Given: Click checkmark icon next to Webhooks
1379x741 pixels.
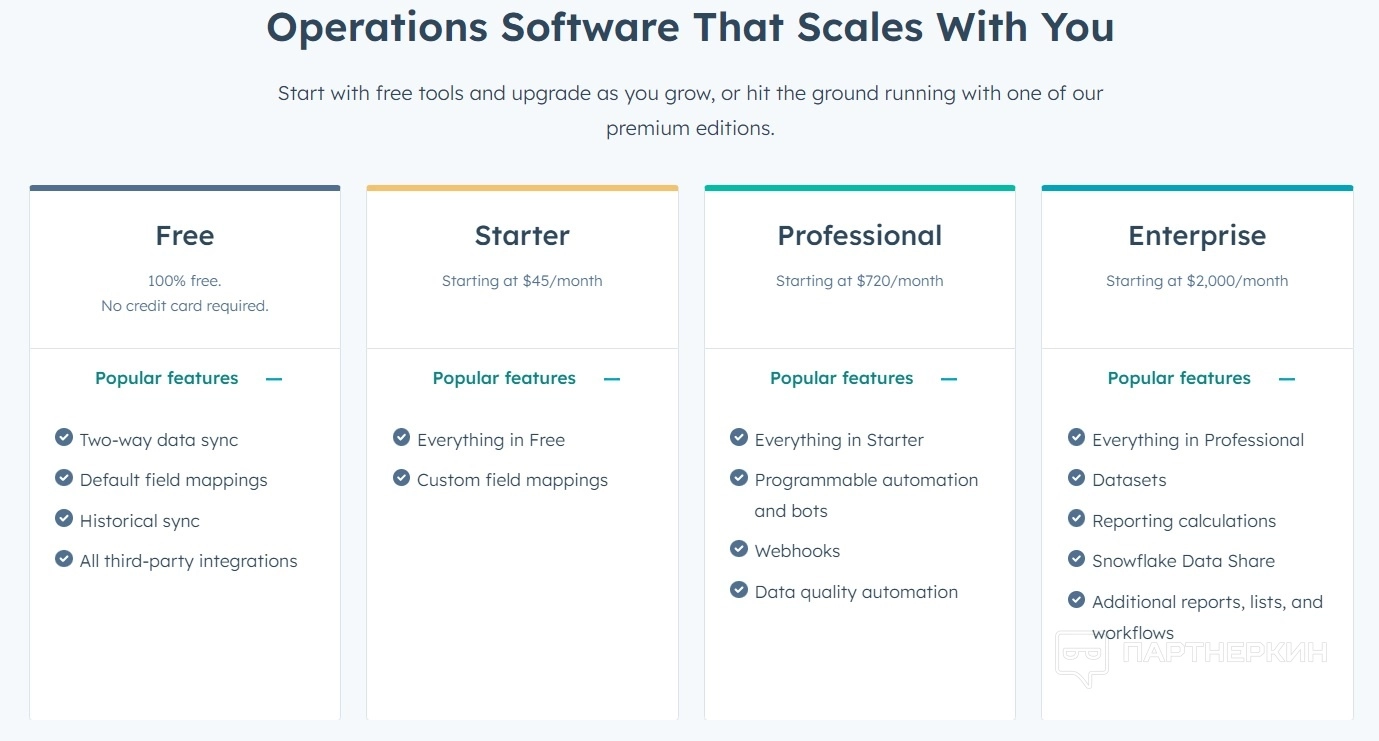Looking at the screenshot, I should coord(739,549).
